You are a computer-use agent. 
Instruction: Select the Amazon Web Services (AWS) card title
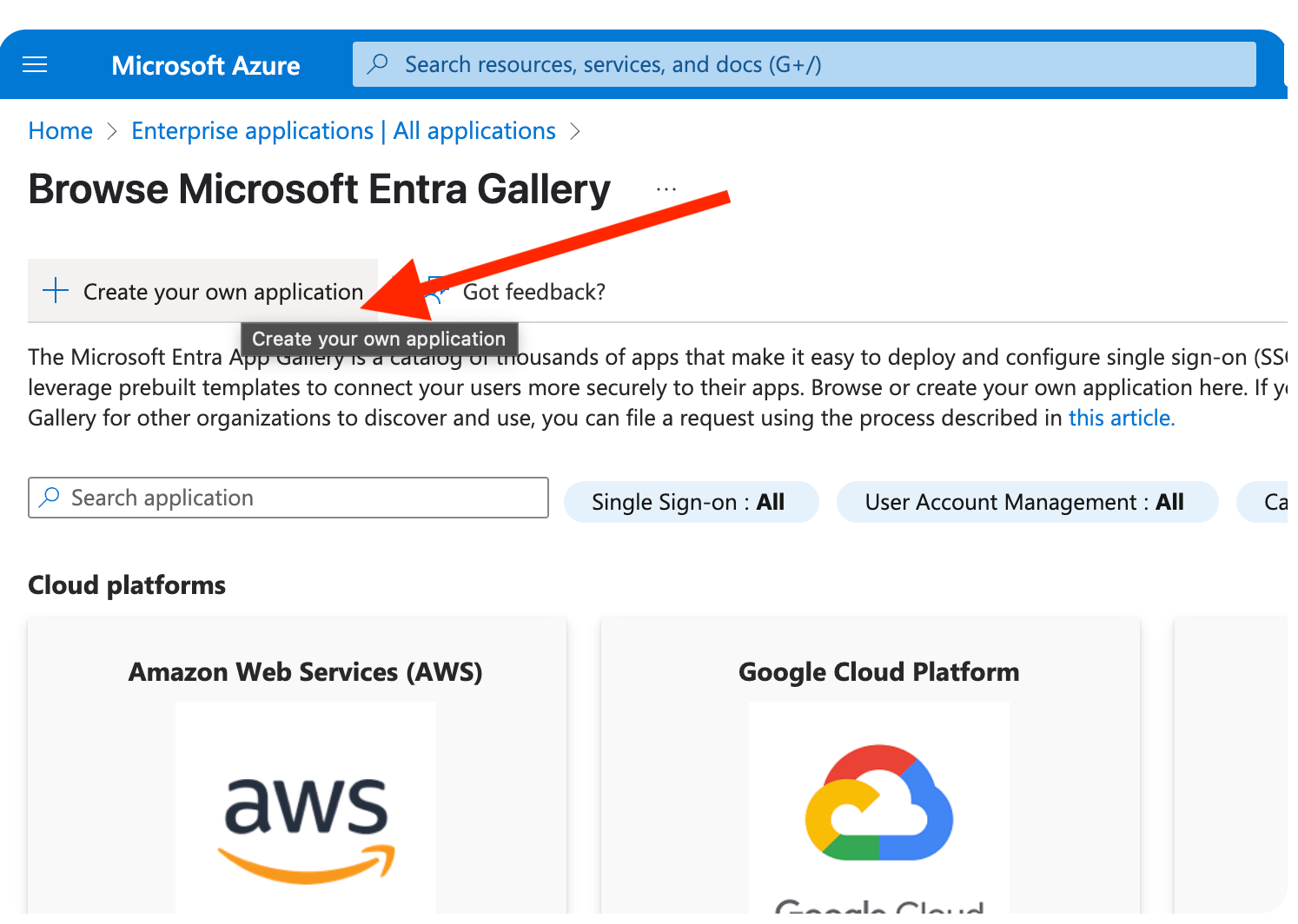(306, 672)
